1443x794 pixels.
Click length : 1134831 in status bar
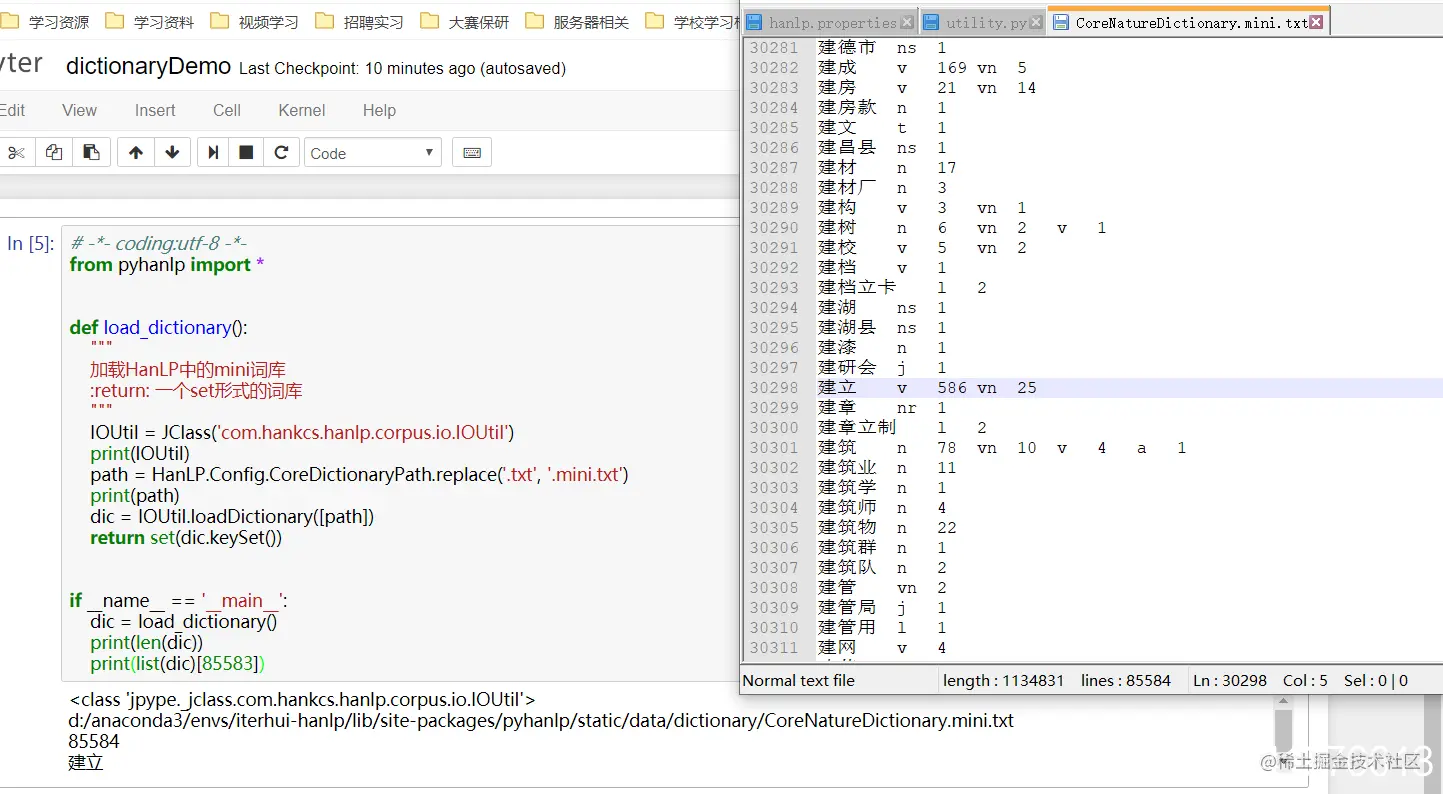(1004, 681)
